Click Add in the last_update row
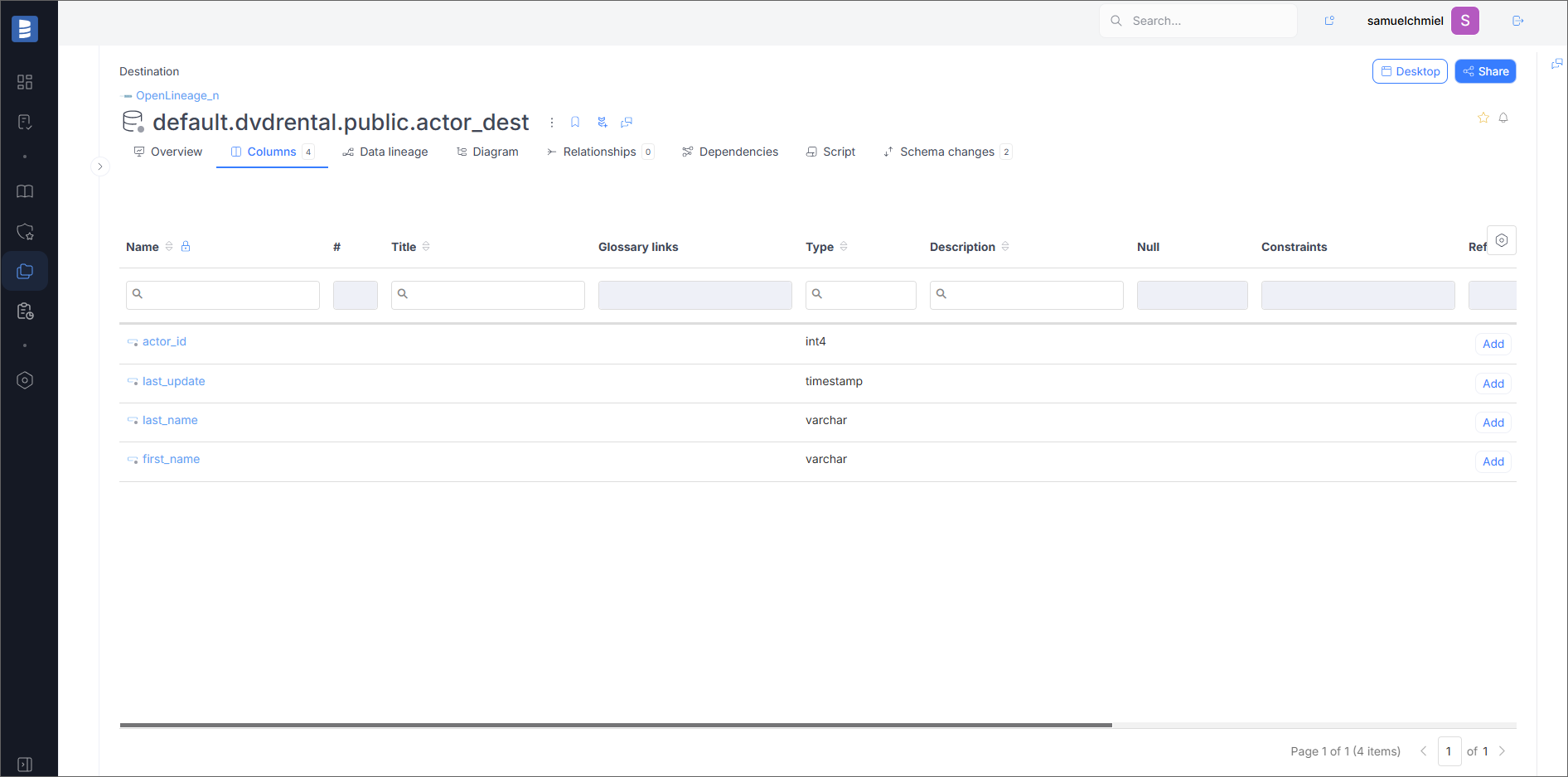The height and width of the screenshot is (777, 1568). pyautogui.click(x=1493, y=384)
